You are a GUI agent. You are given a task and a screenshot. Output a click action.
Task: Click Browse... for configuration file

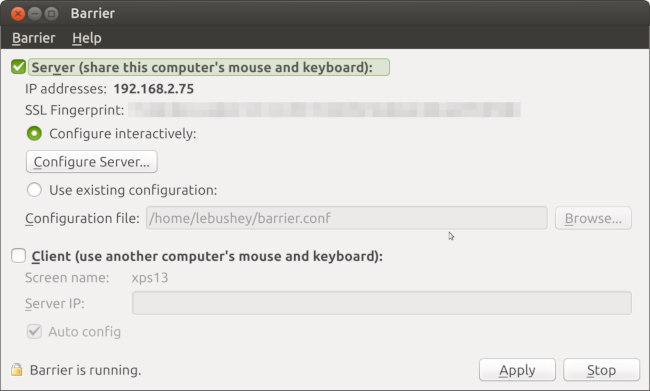[593, 218]
